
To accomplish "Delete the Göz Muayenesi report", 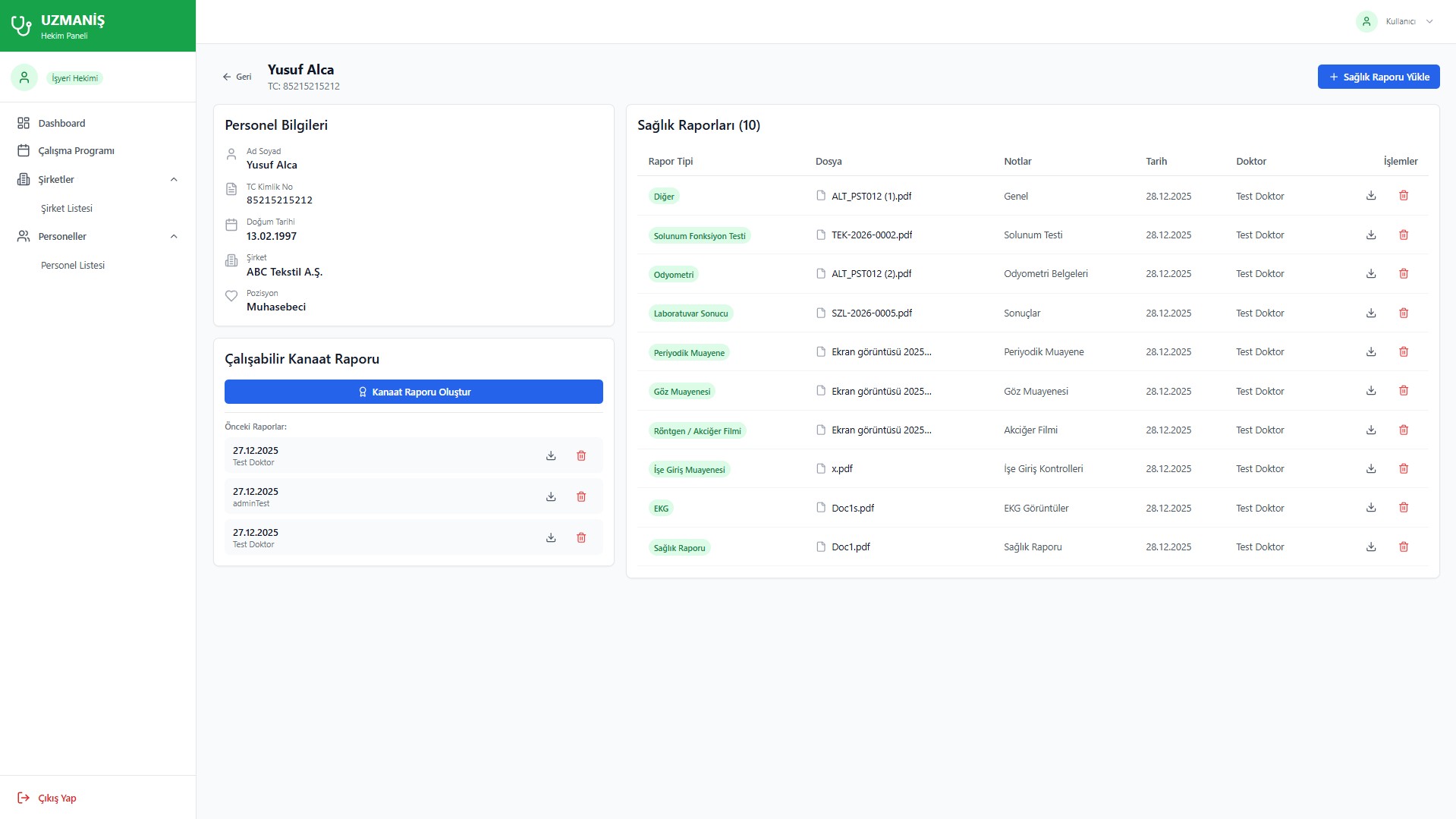I will coord(1403,391).
